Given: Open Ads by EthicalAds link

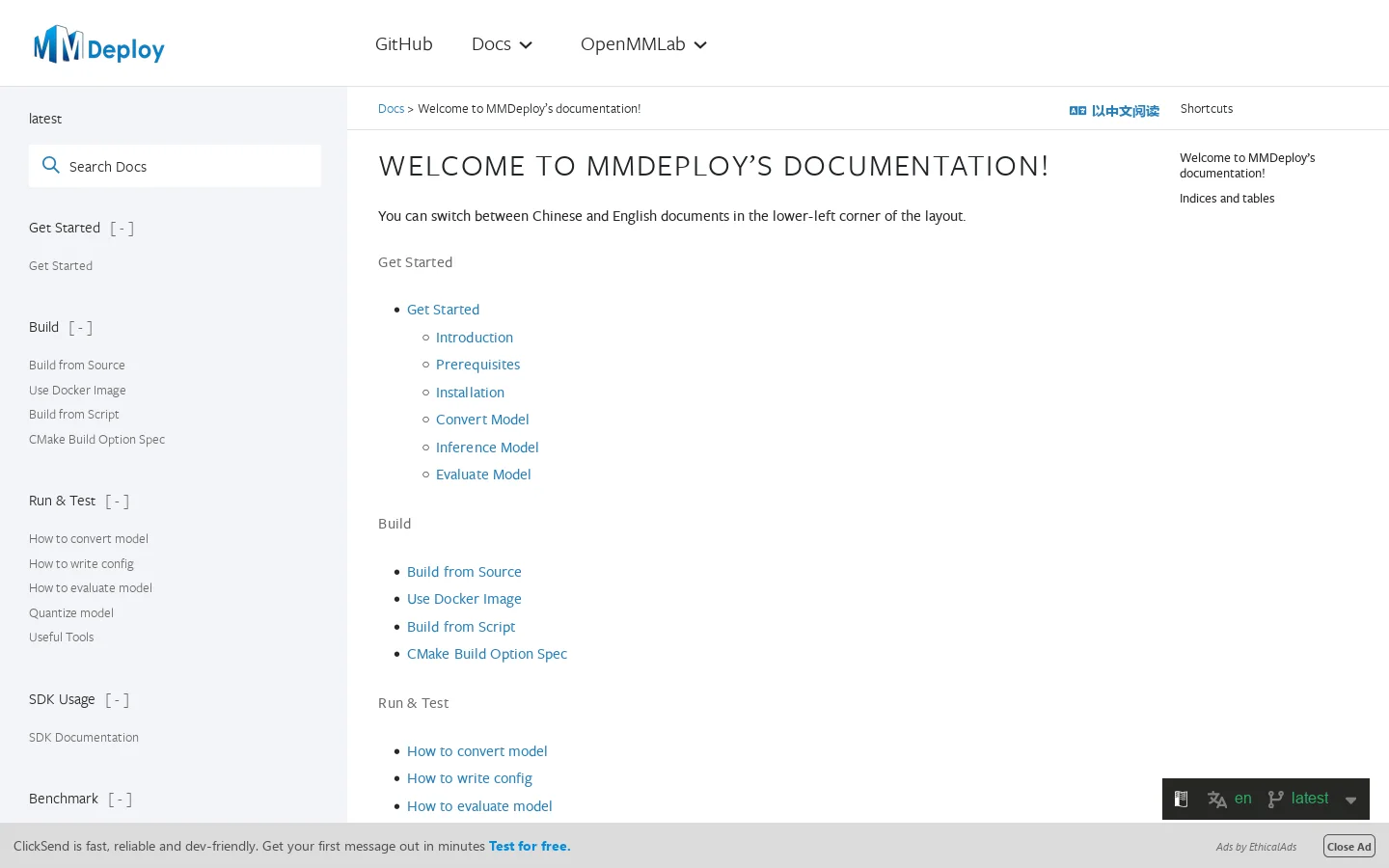Looking at the screenshot, I should point(1256,847).
